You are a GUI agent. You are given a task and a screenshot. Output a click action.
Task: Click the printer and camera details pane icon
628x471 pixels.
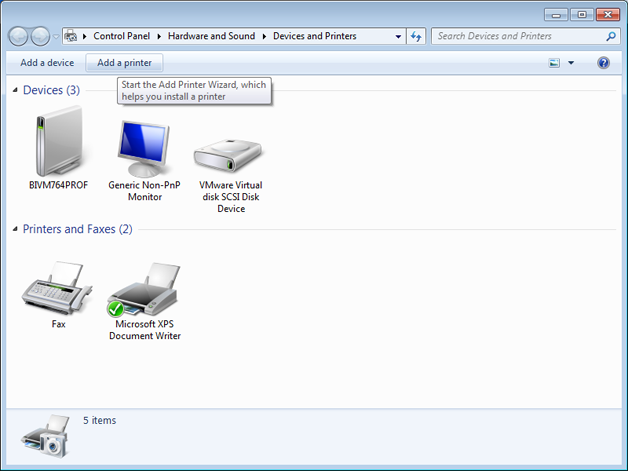pyautogui.click(x=47, y=437)
